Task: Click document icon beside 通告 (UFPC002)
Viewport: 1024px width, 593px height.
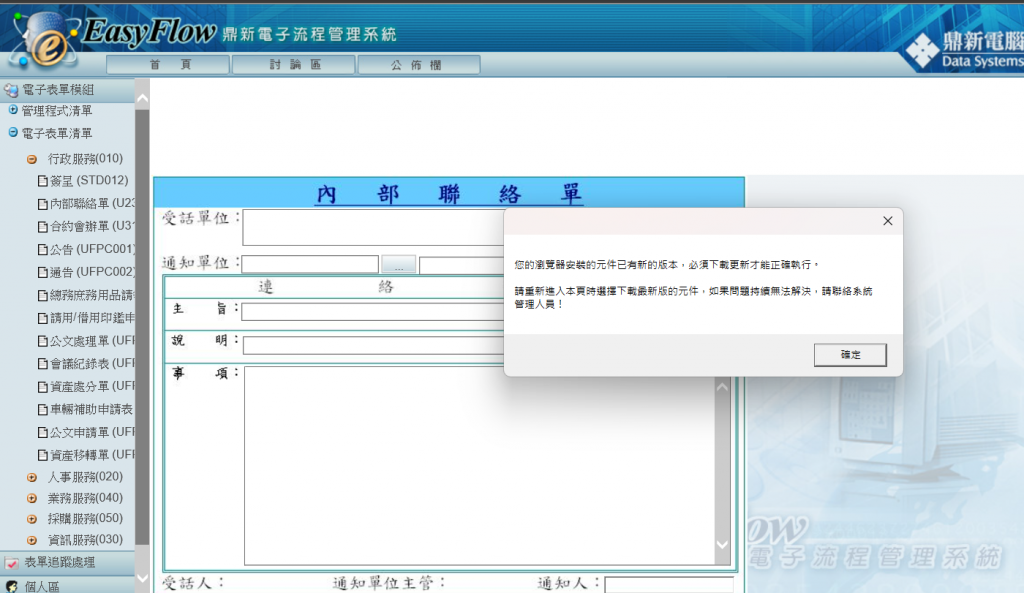Action: 42,272
